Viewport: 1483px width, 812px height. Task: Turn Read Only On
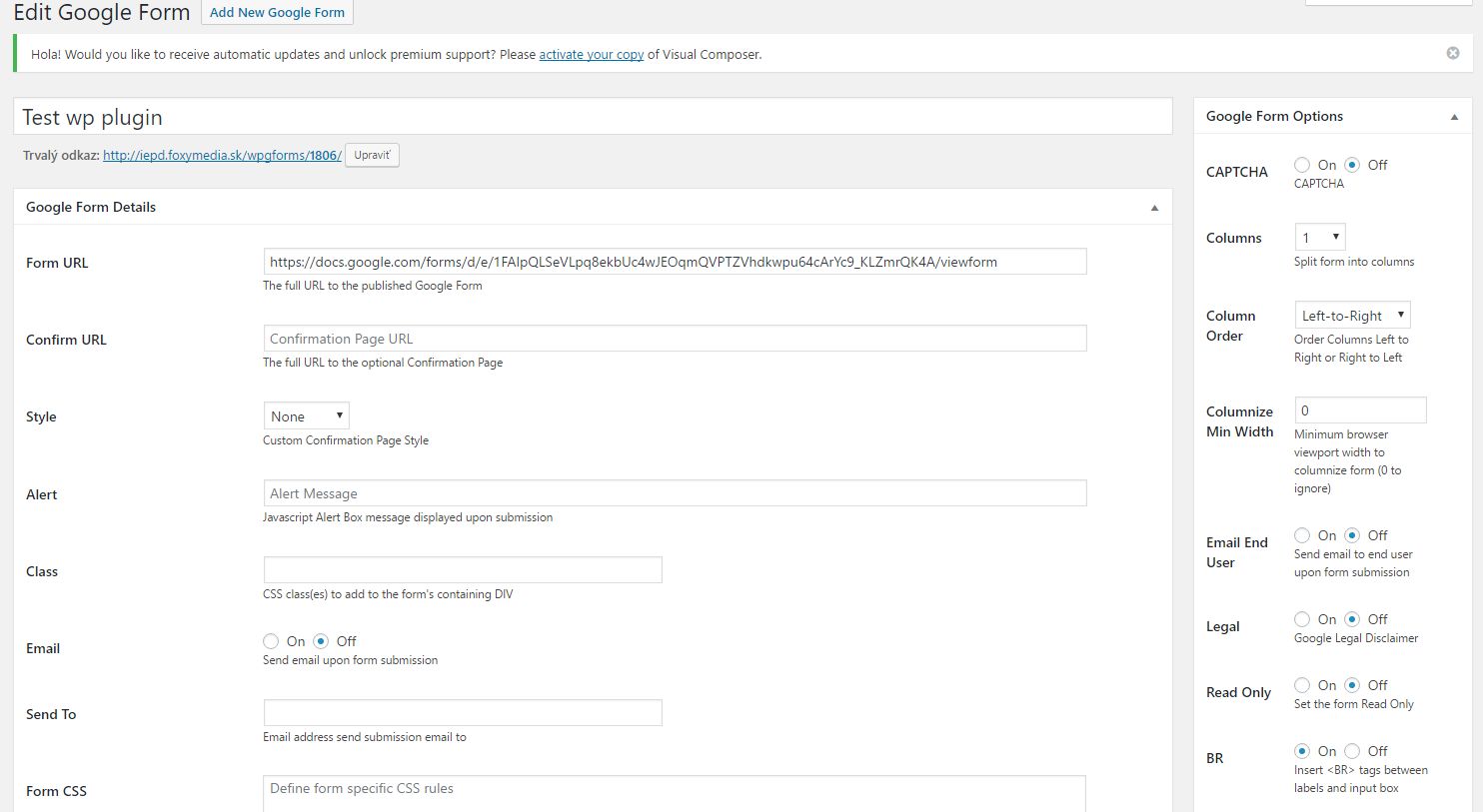click(1302, 685)
